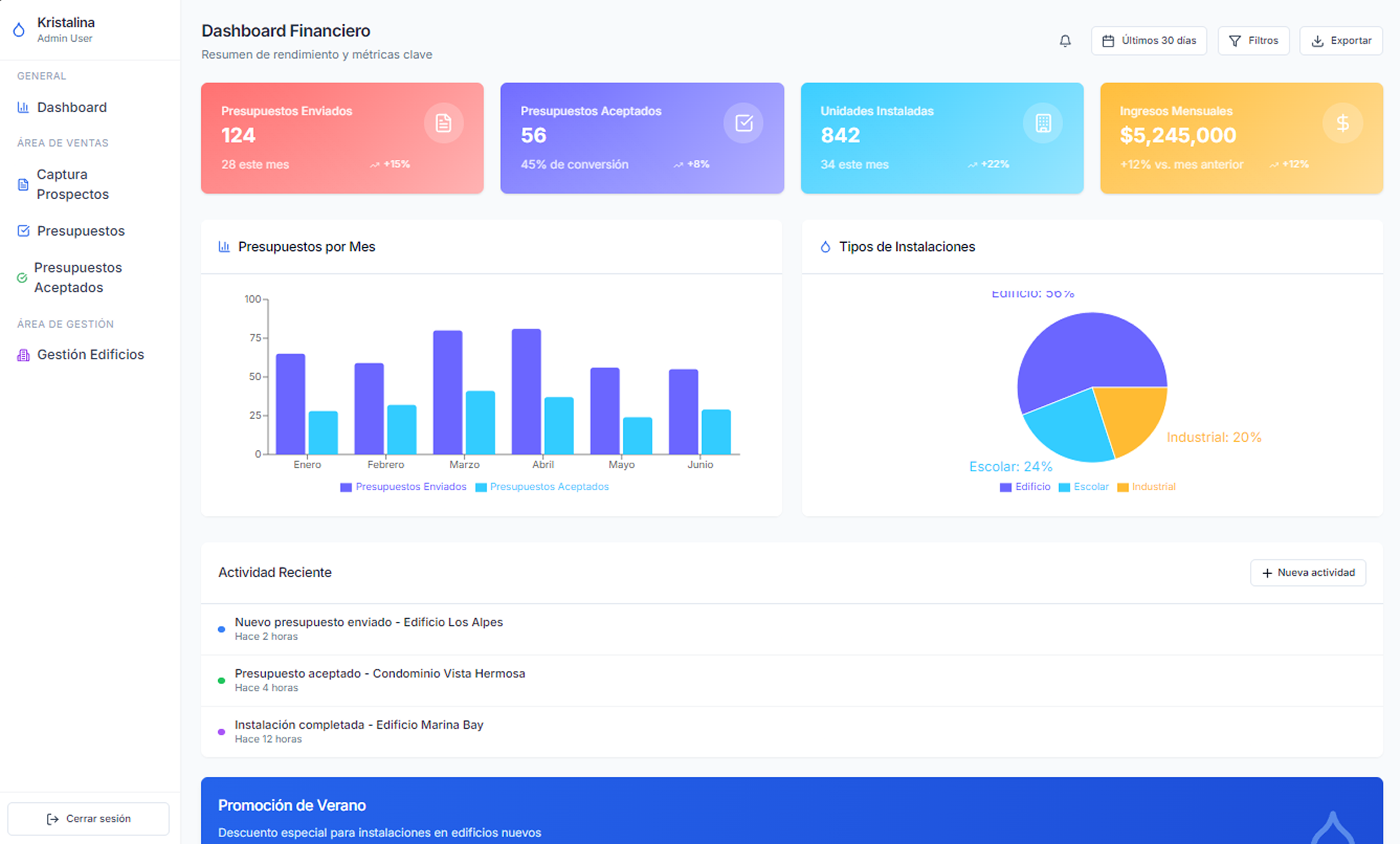
Task: Click the dollar icon on Ingresos Mensuales card
Action: coord(1342,123)
